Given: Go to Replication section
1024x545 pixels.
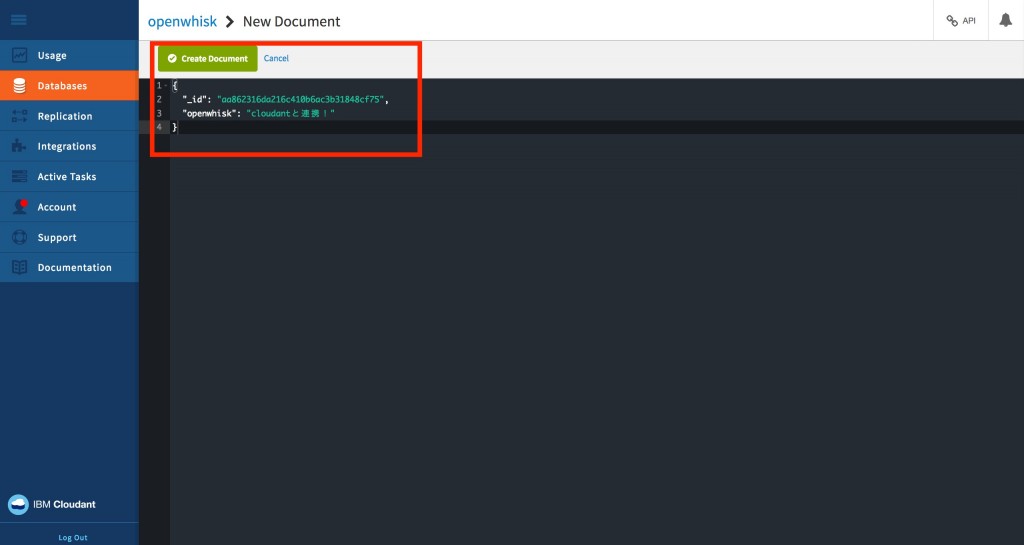Looking at the screenshot, I should click(69, 116).
